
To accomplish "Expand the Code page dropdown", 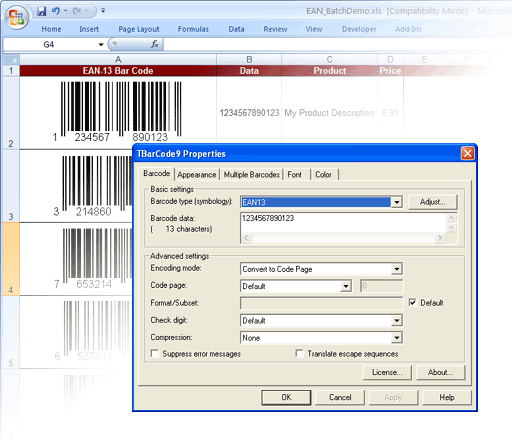I will coord(346,286).
